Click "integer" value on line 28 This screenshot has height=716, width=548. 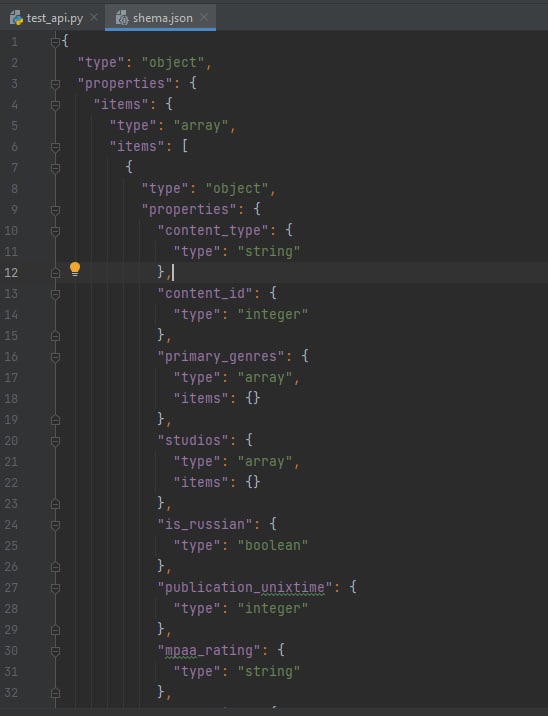pos(273,609)
